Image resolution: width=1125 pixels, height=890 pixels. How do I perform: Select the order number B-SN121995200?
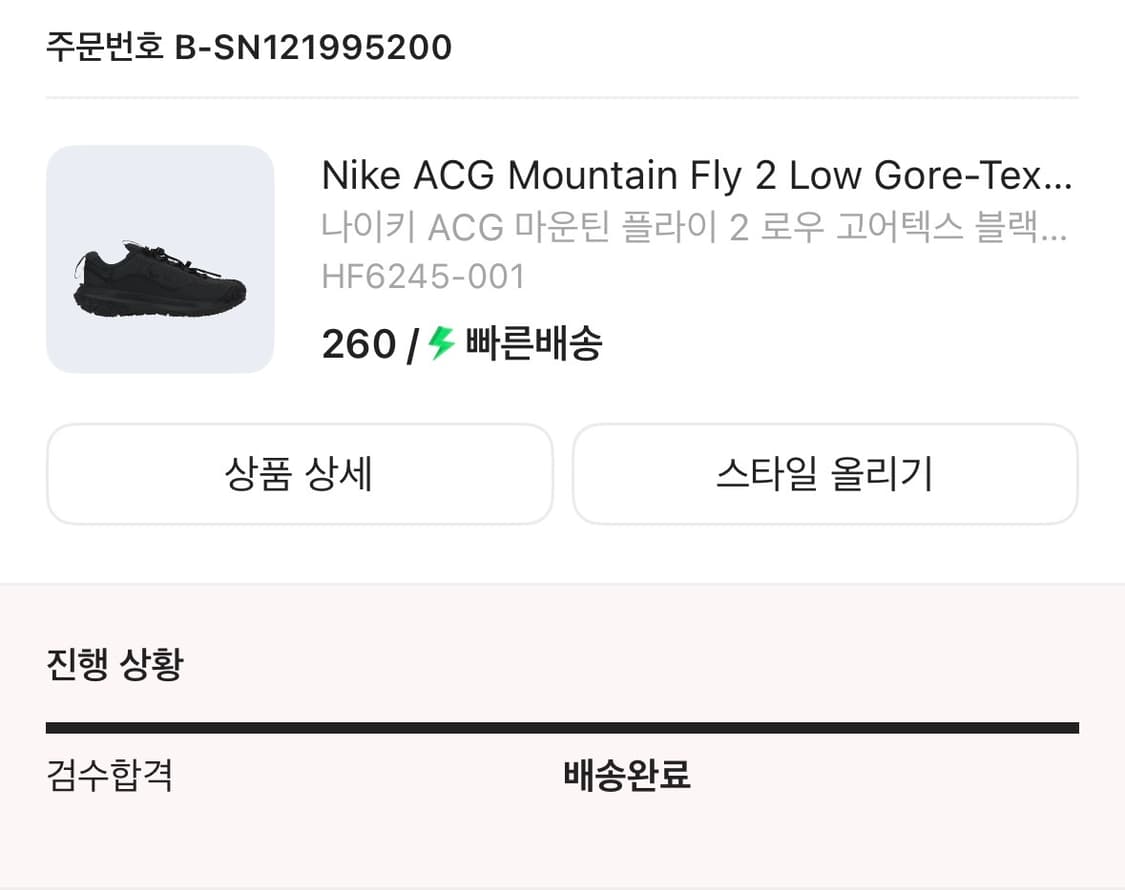(x=314, y=46)
